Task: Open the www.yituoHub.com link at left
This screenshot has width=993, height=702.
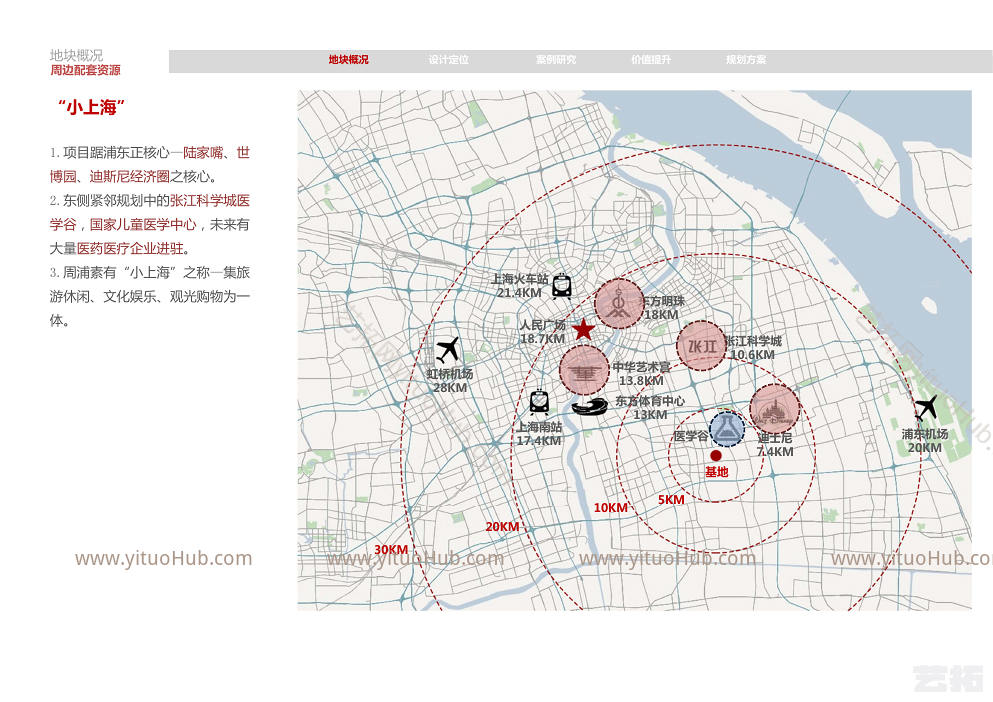Action: pos(163,558)
